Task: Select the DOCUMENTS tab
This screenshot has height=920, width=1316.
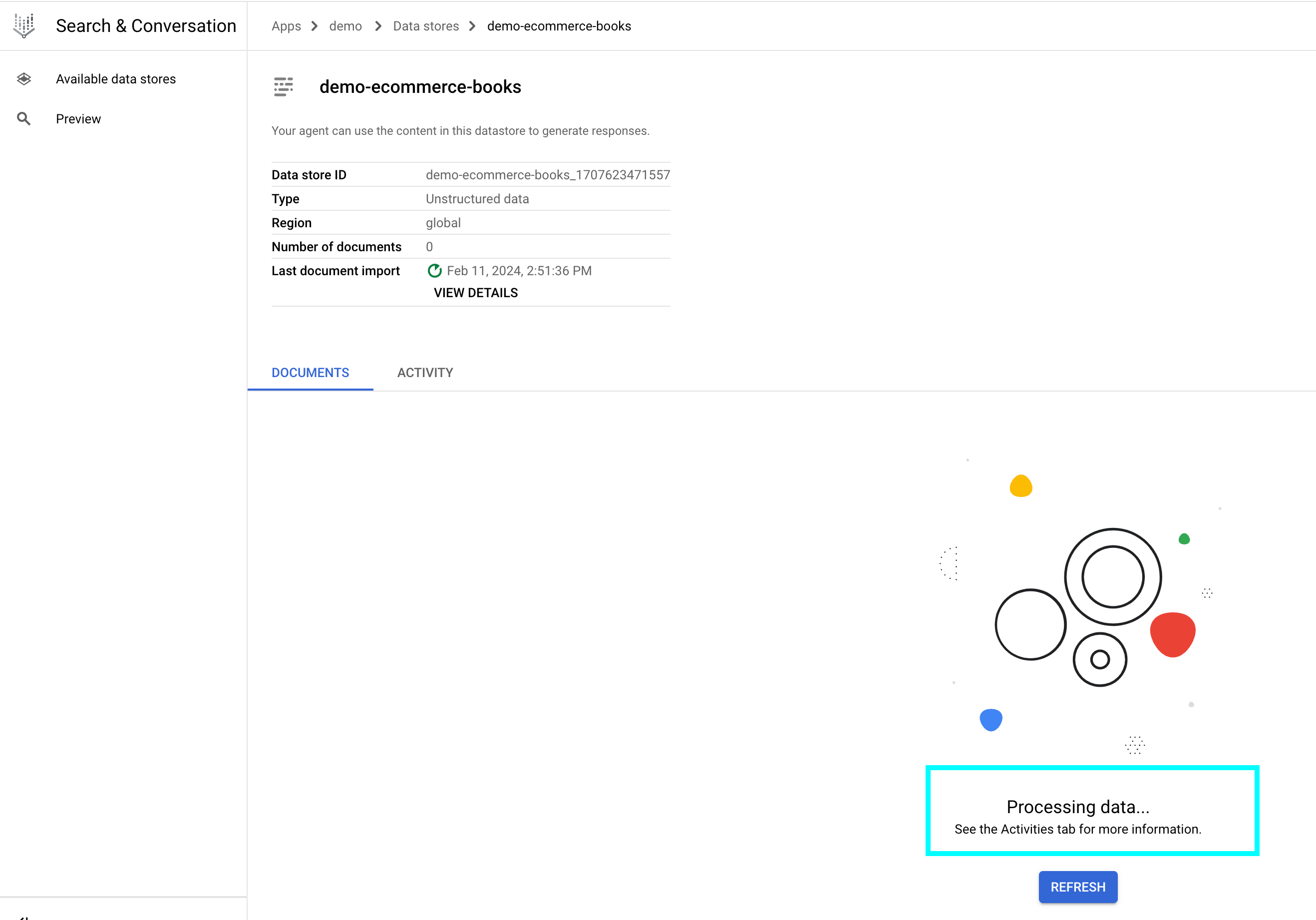Action: click(310, 373)
